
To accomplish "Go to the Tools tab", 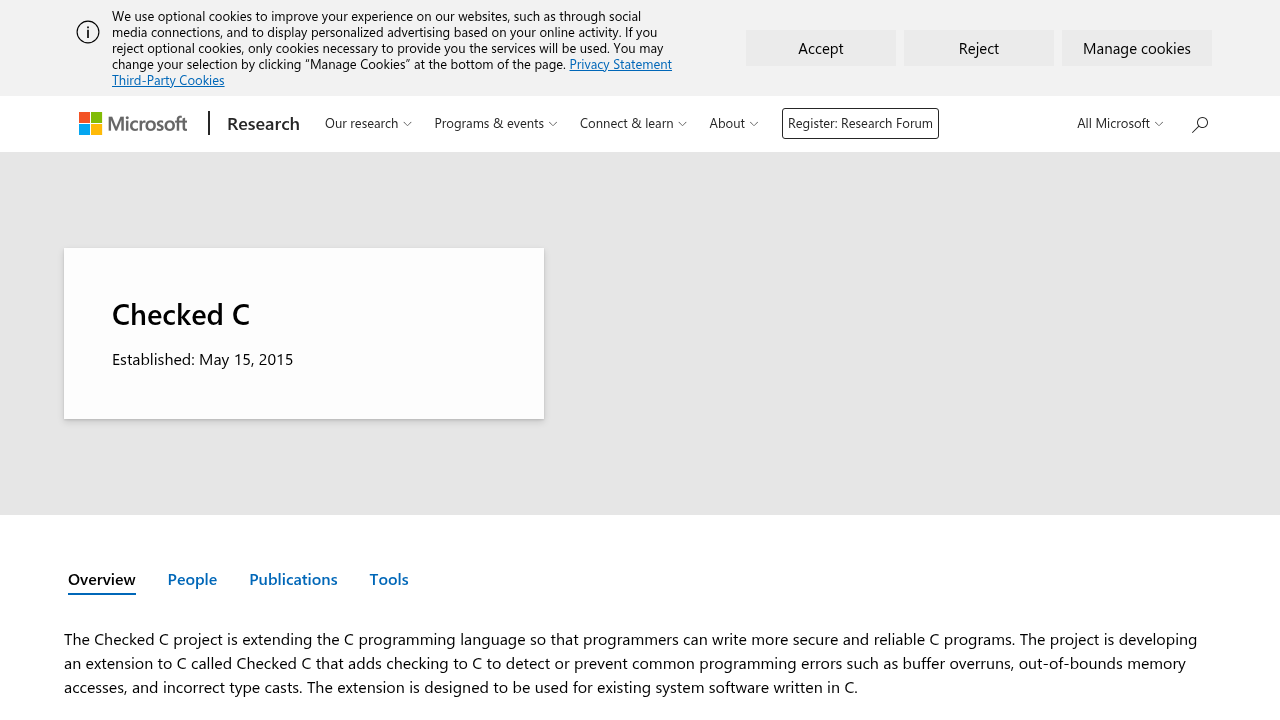I will (389, 580).
